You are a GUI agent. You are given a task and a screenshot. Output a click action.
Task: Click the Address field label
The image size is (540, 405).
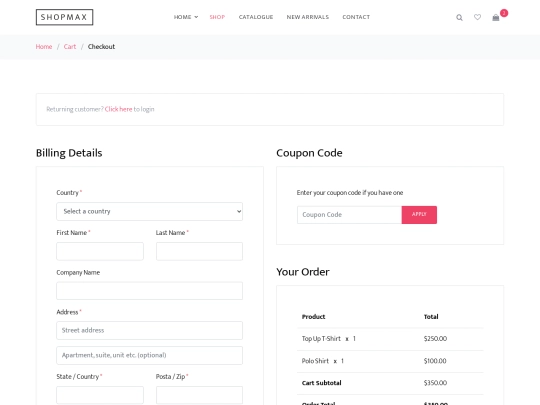[69, 312]
